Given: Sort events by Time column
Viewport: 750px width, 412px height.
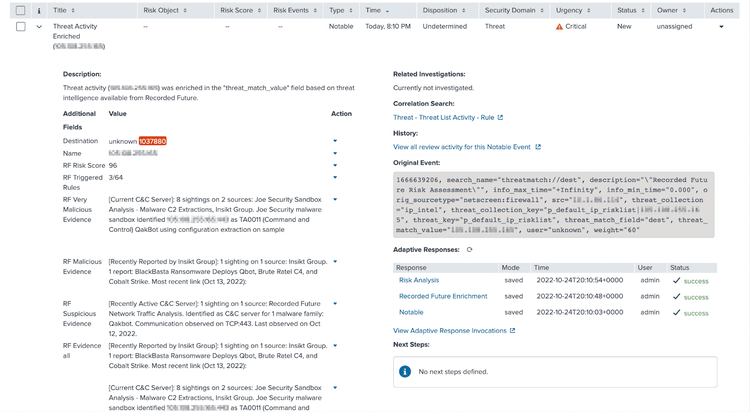Looking at the screenshot, I should click(376, 10).
